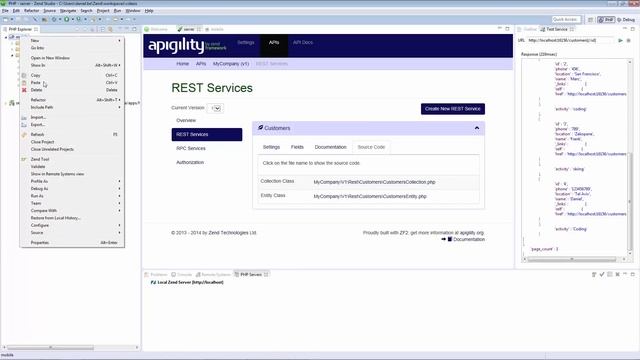This screenshot has height=360, width=640.
Task: Click the external tools icon in main toolbar
Action: point(79,19)
